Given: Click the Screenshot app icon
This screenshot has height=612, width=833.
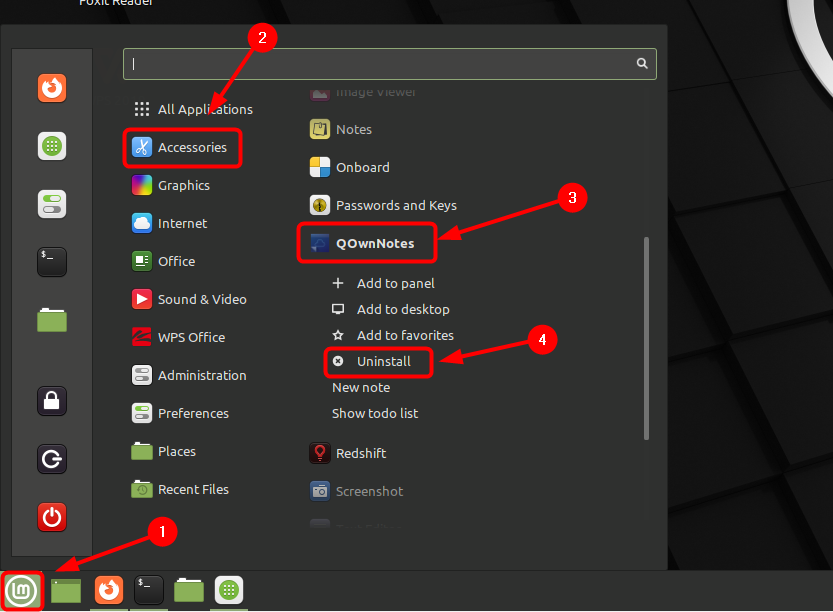Looking at the screenshot, I should [320, 491].
